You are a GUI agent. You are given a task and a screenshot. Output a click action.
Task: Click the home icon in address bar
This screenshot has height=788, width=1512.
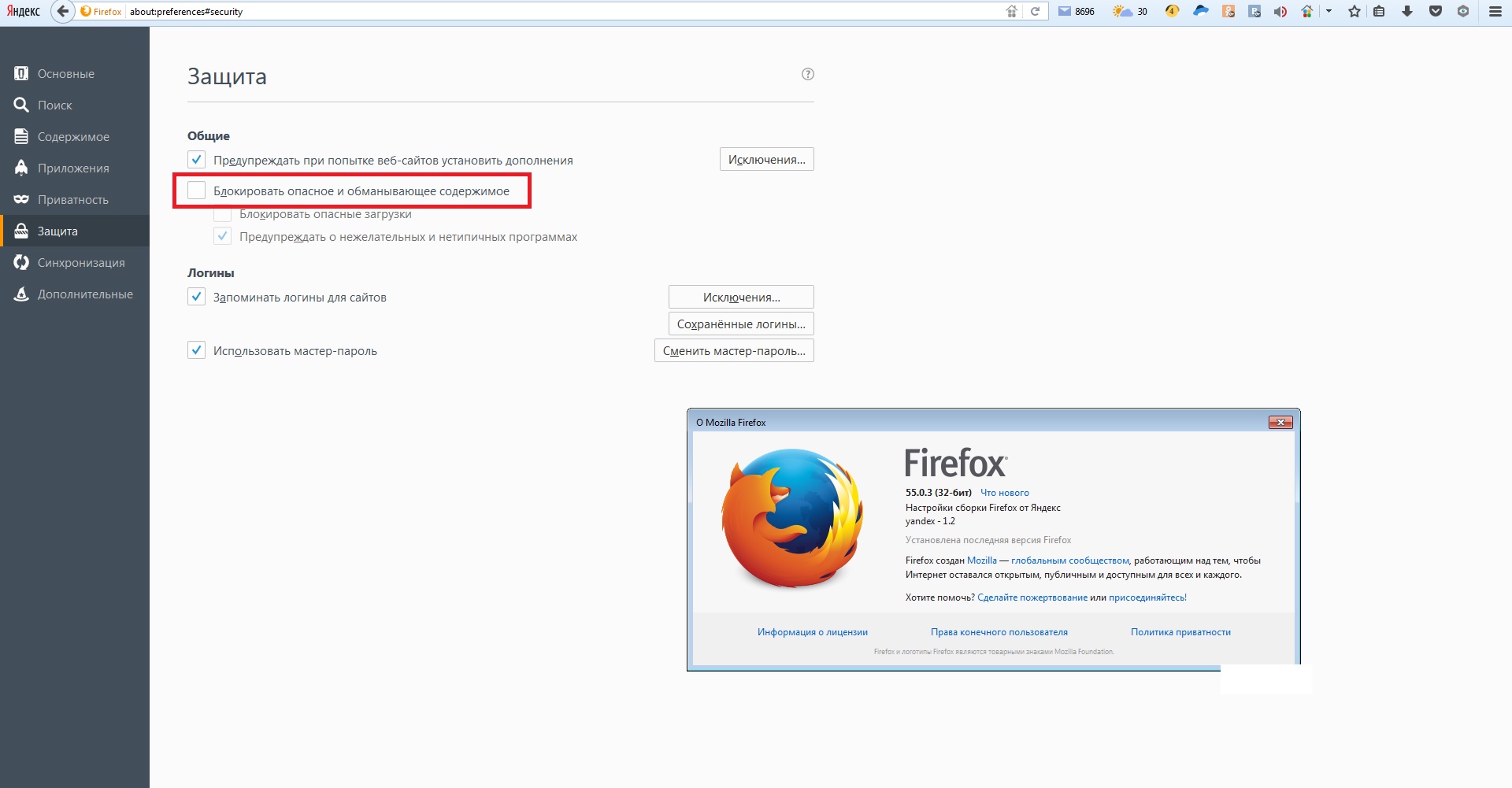tap(1012, 11)
